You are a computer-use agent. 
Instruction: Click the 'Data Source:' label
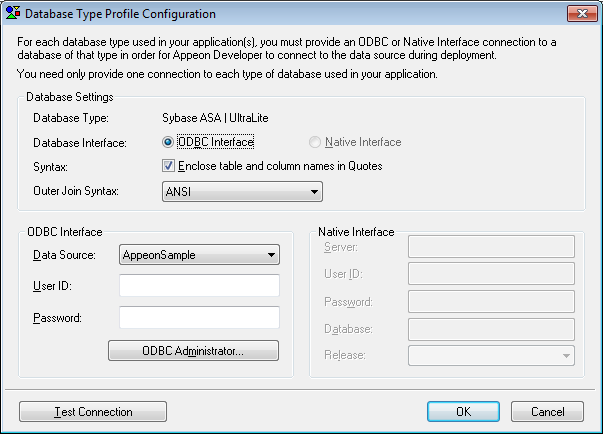[x=65, y=255]
